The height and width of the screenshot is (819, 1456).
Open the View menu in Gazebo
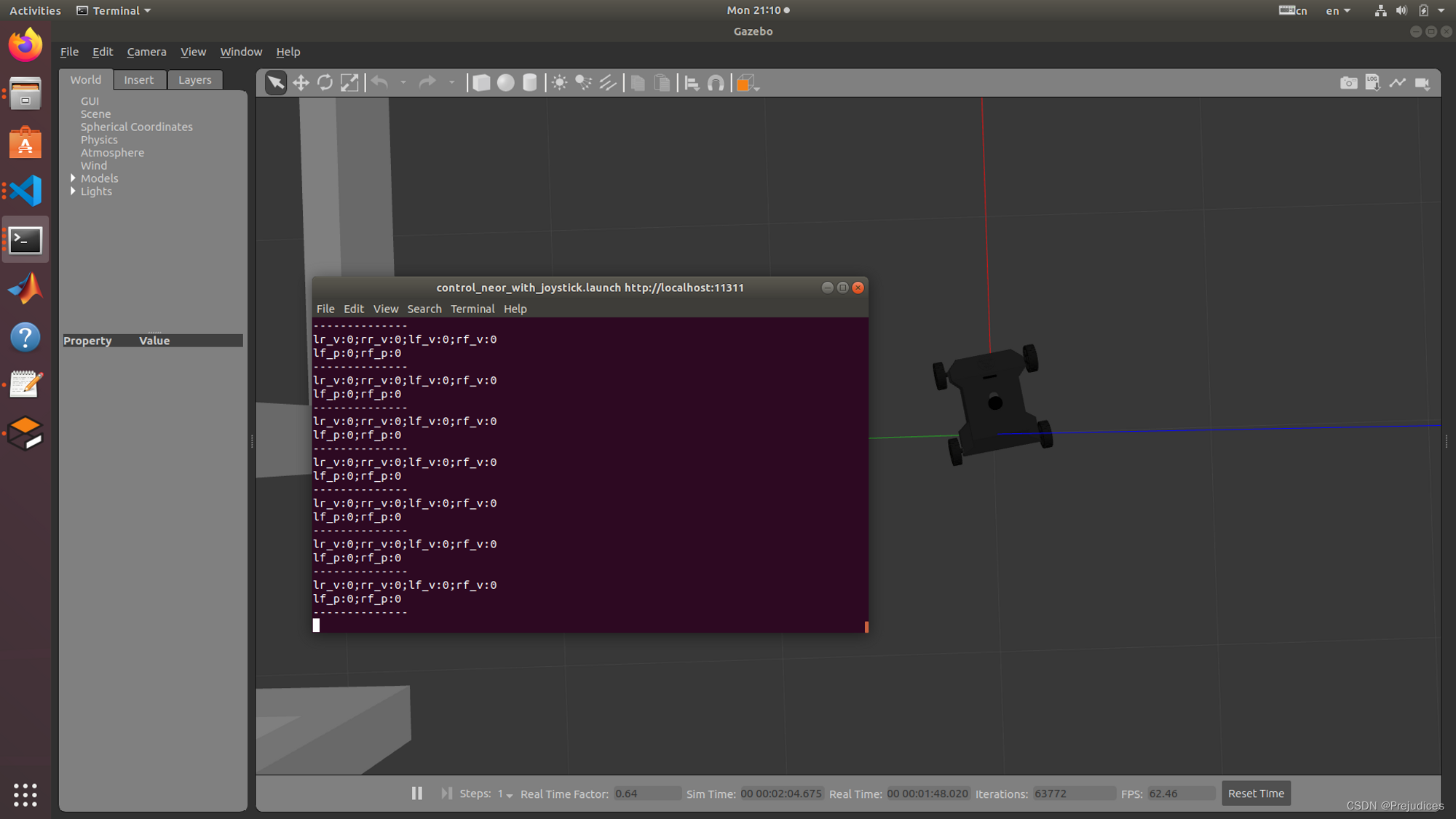click(x=193, y=51)
